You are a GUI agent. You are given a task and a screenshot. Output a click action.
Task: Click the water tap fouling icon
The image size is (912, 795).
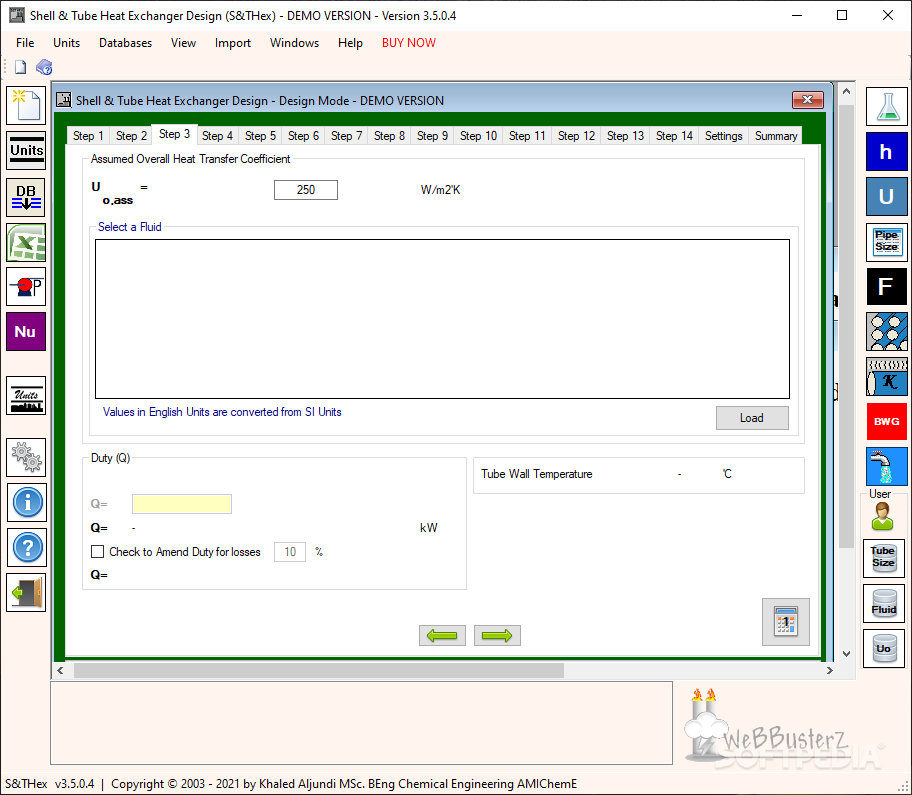886,466
